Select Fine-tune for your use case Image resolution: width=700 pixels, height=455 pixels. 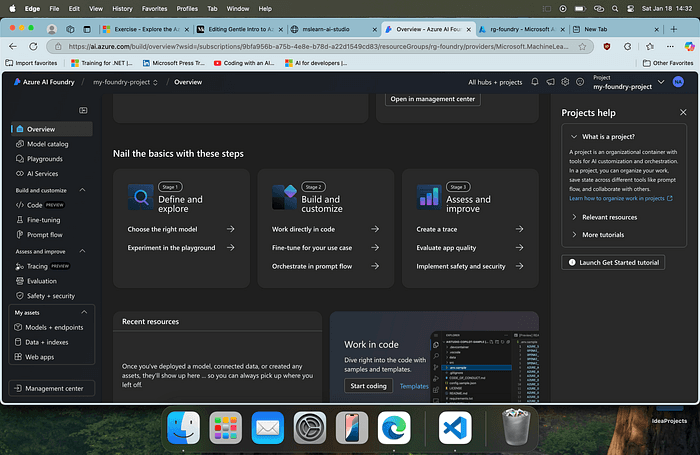[325, 248]
